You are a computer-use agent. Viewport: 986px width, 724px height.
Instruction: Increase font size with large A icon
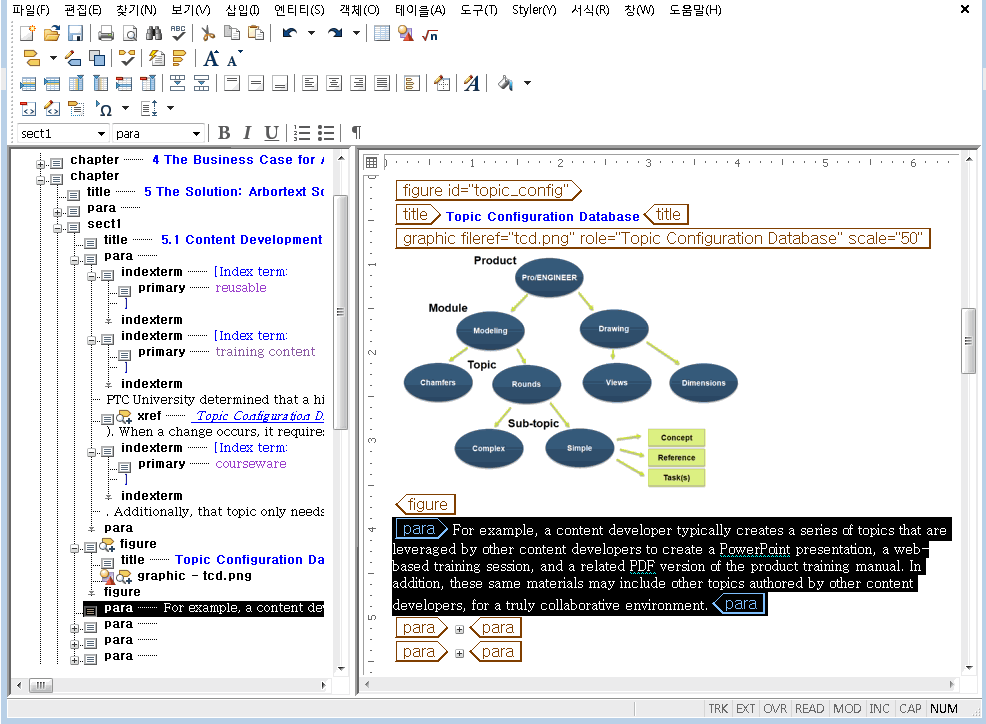[211, 58]
